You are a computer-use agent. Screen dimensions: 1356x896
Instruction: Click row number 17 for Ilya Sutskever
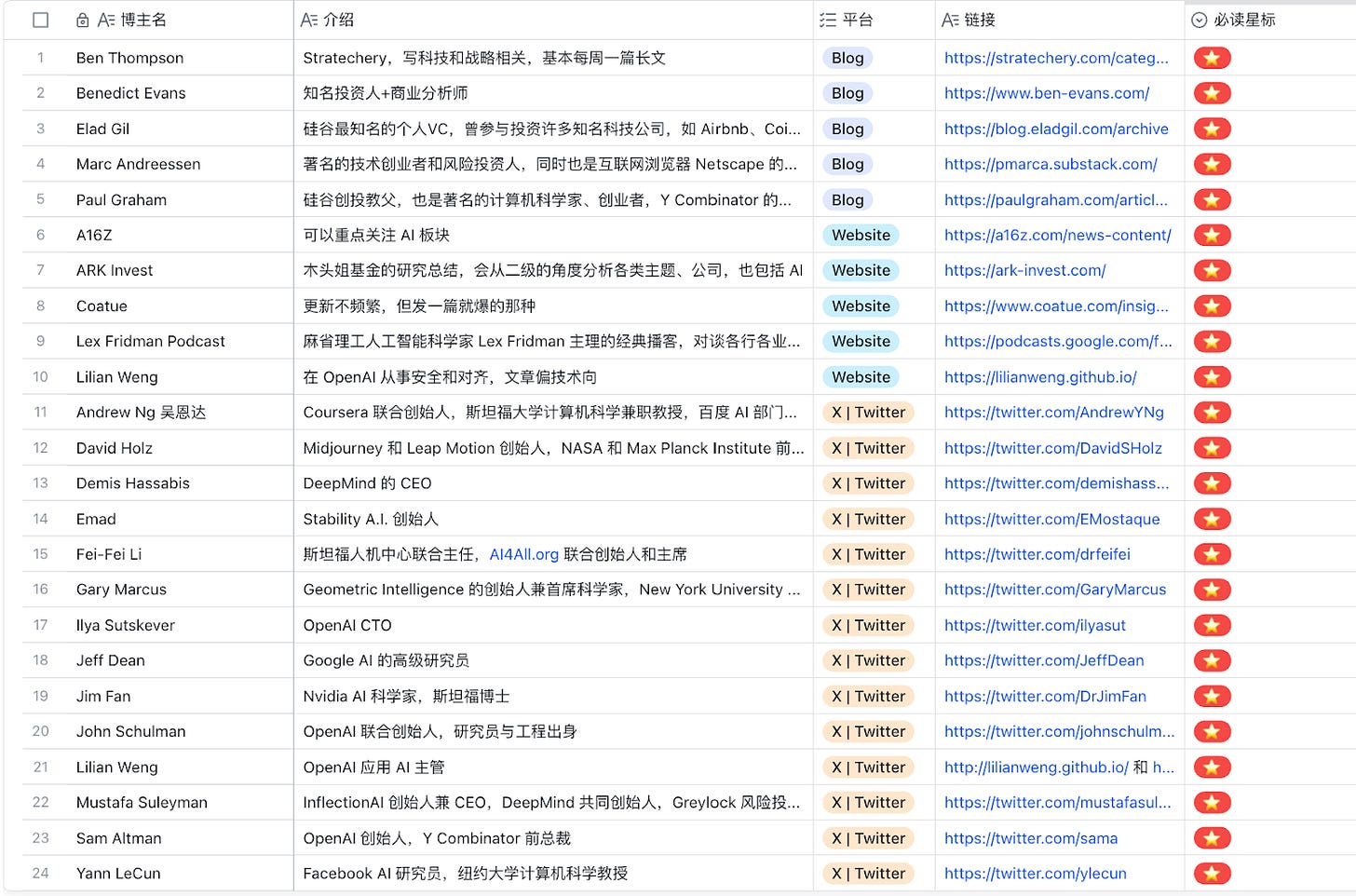coord(40,625)
